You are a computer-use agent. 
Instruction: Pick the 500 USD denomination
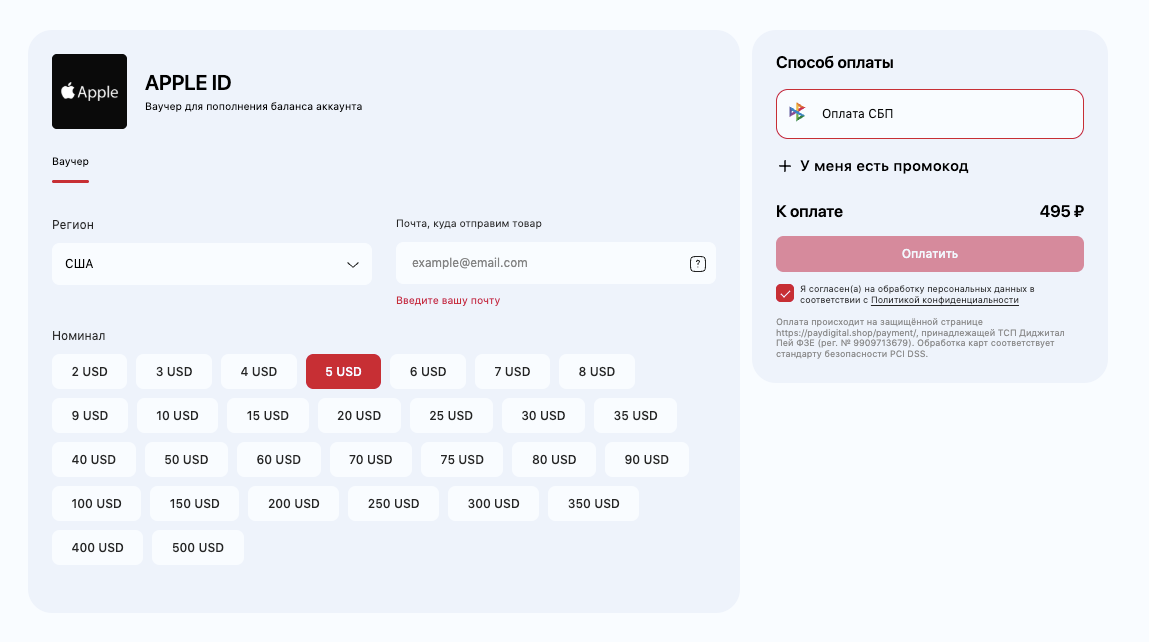198,547
